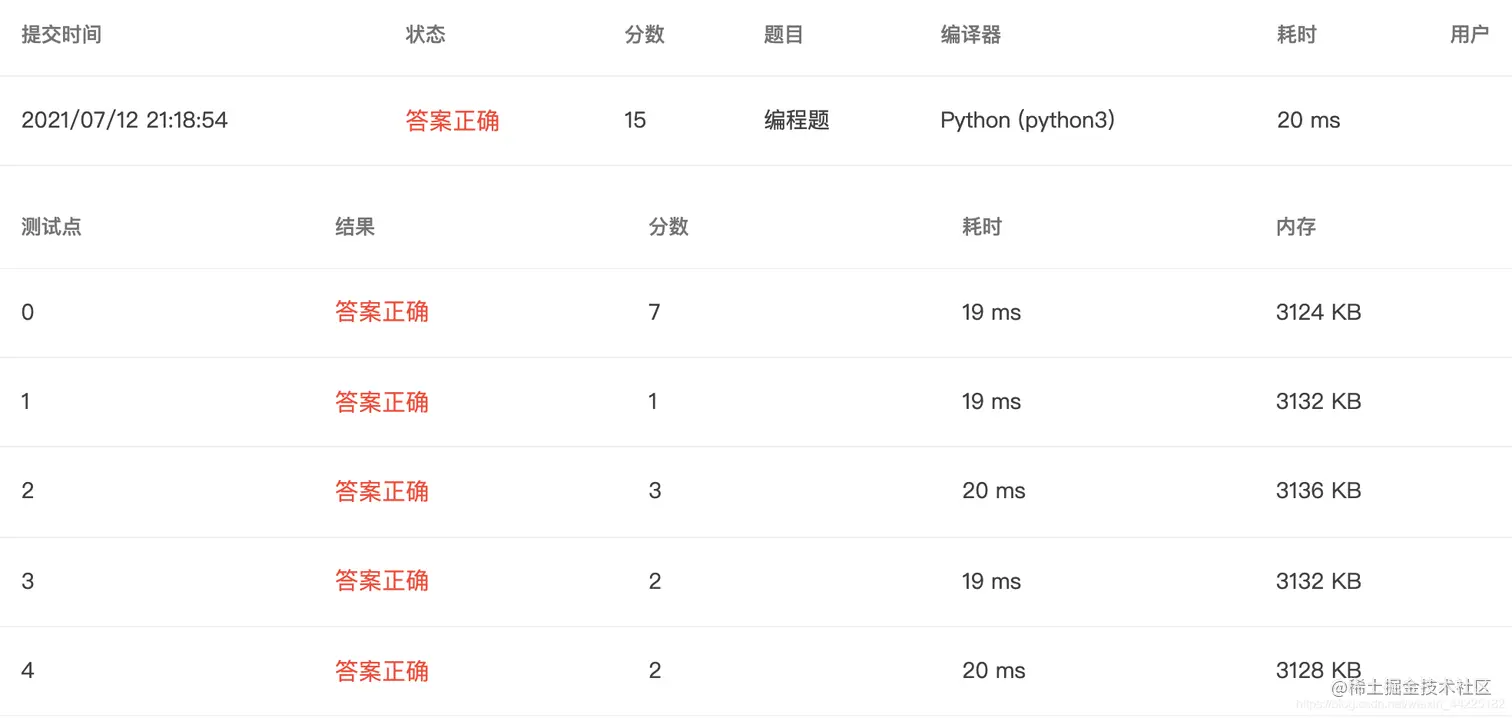
Task: Click 答案正确 result for test point 1
Action: tap(382, 402)
